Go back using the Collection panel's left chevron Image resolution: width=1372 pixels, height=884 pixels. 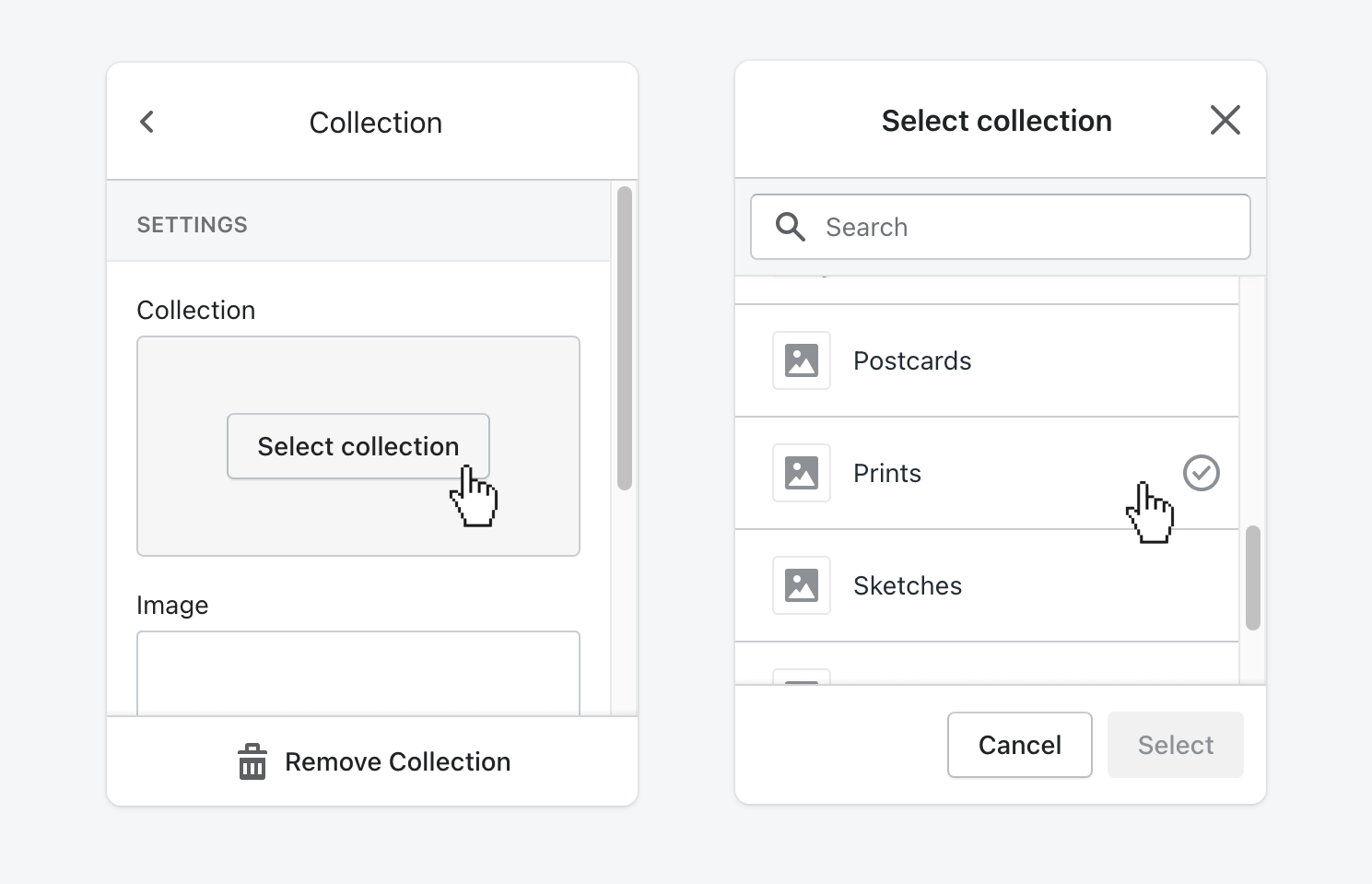point(147,122)
